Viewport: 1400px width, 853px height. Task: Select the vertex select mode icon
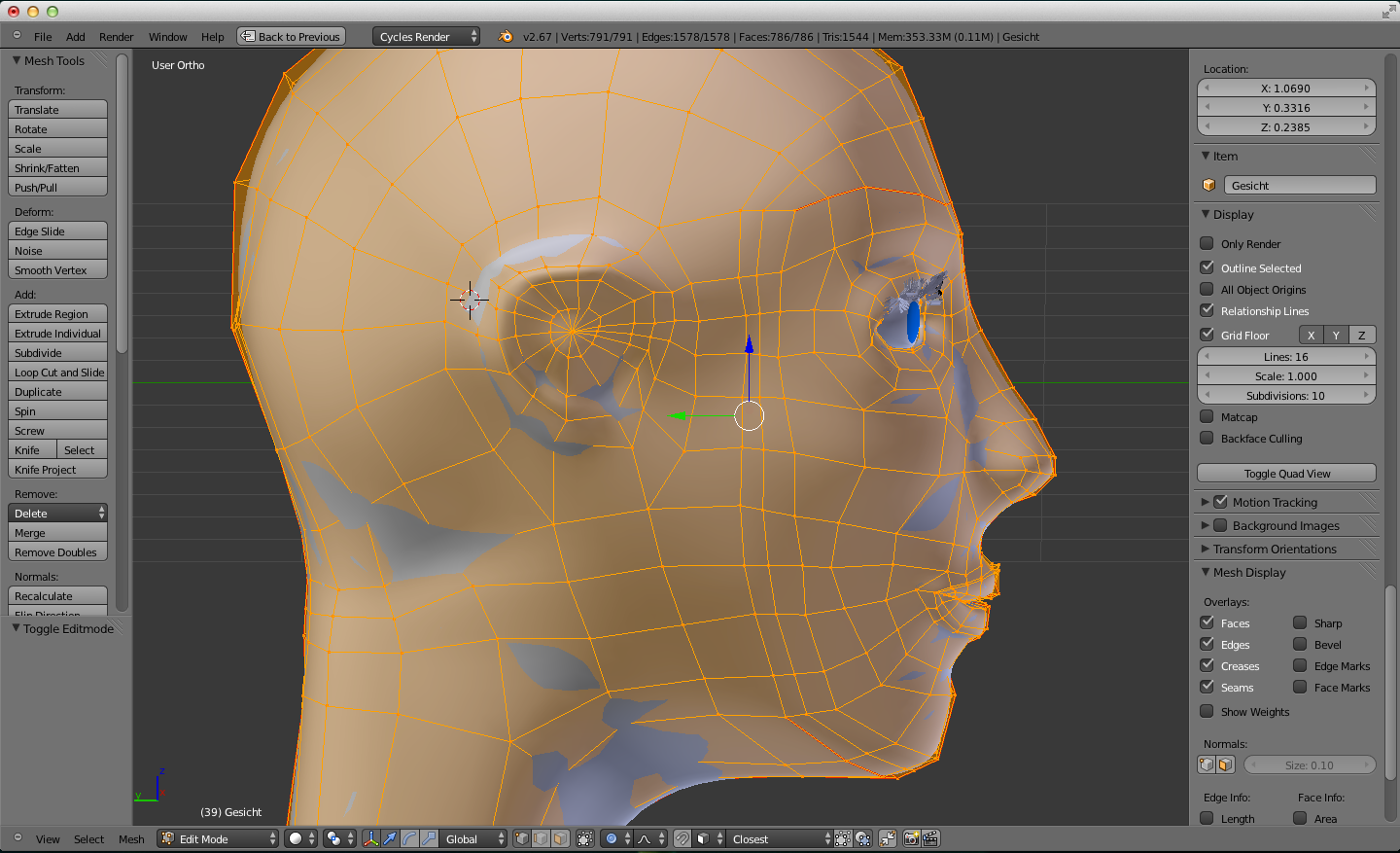pyautogui.click(x=522, y=838)
